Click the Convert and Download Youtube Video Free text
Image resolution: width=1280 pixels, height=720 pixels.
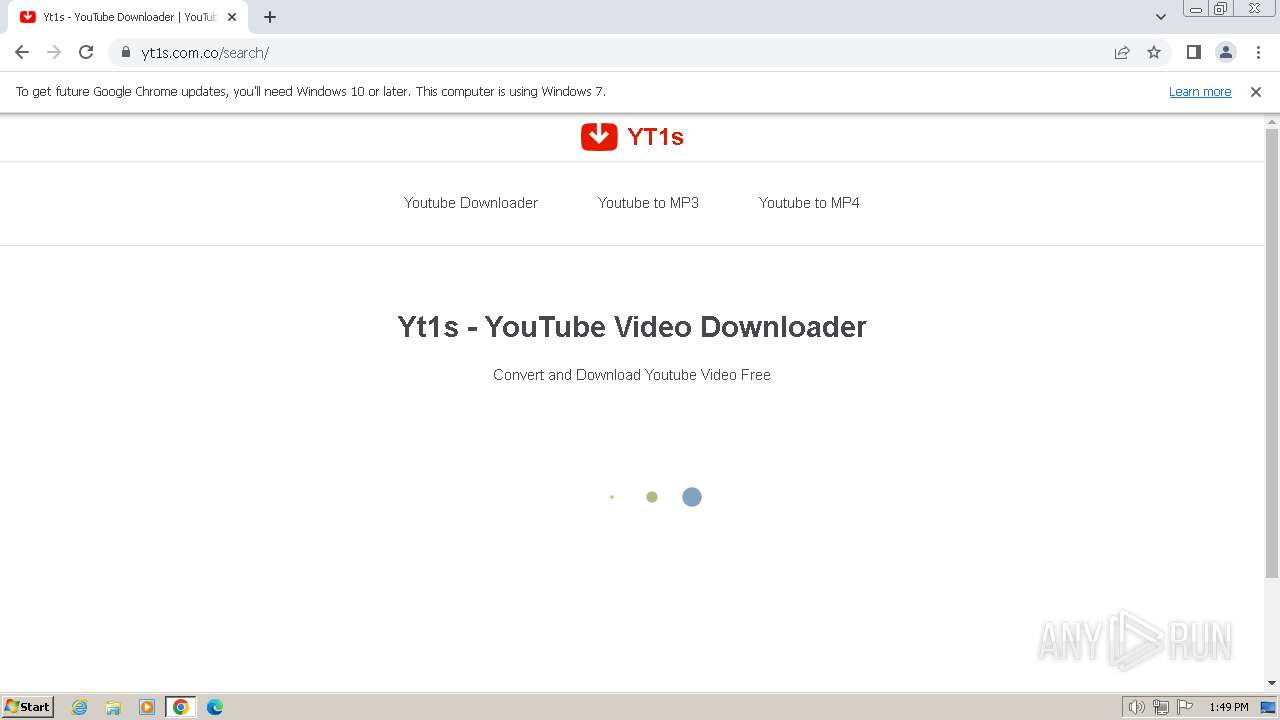pos(632,375)
